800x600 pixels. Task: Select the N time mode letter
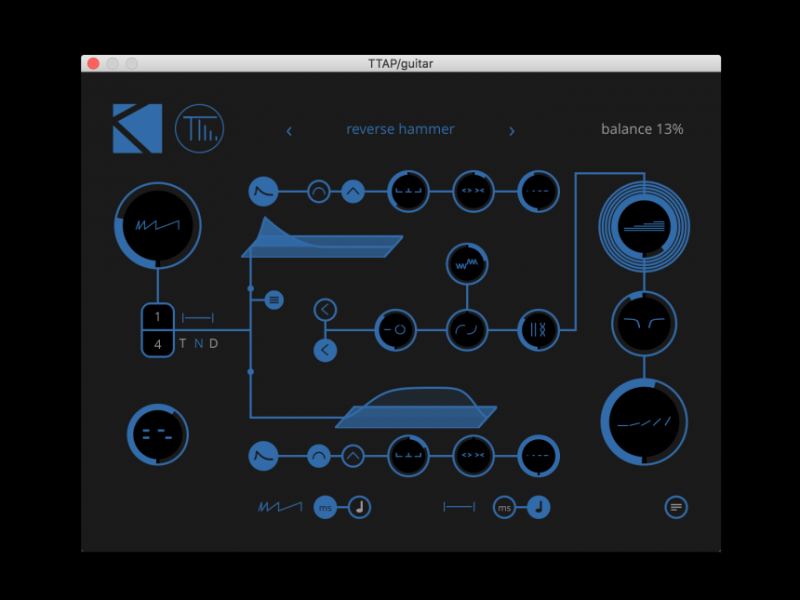198,343
